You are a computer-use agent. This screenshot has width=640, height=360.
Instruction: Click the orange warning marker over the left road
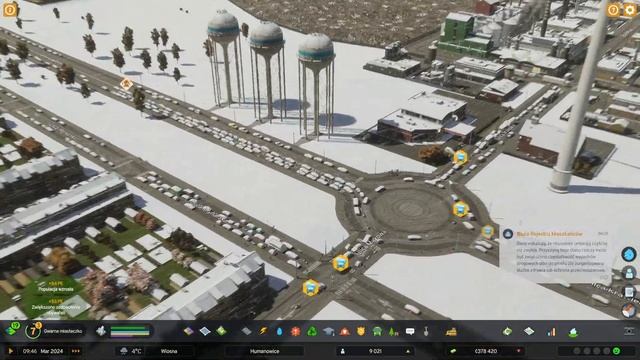[x=127, y=84]
